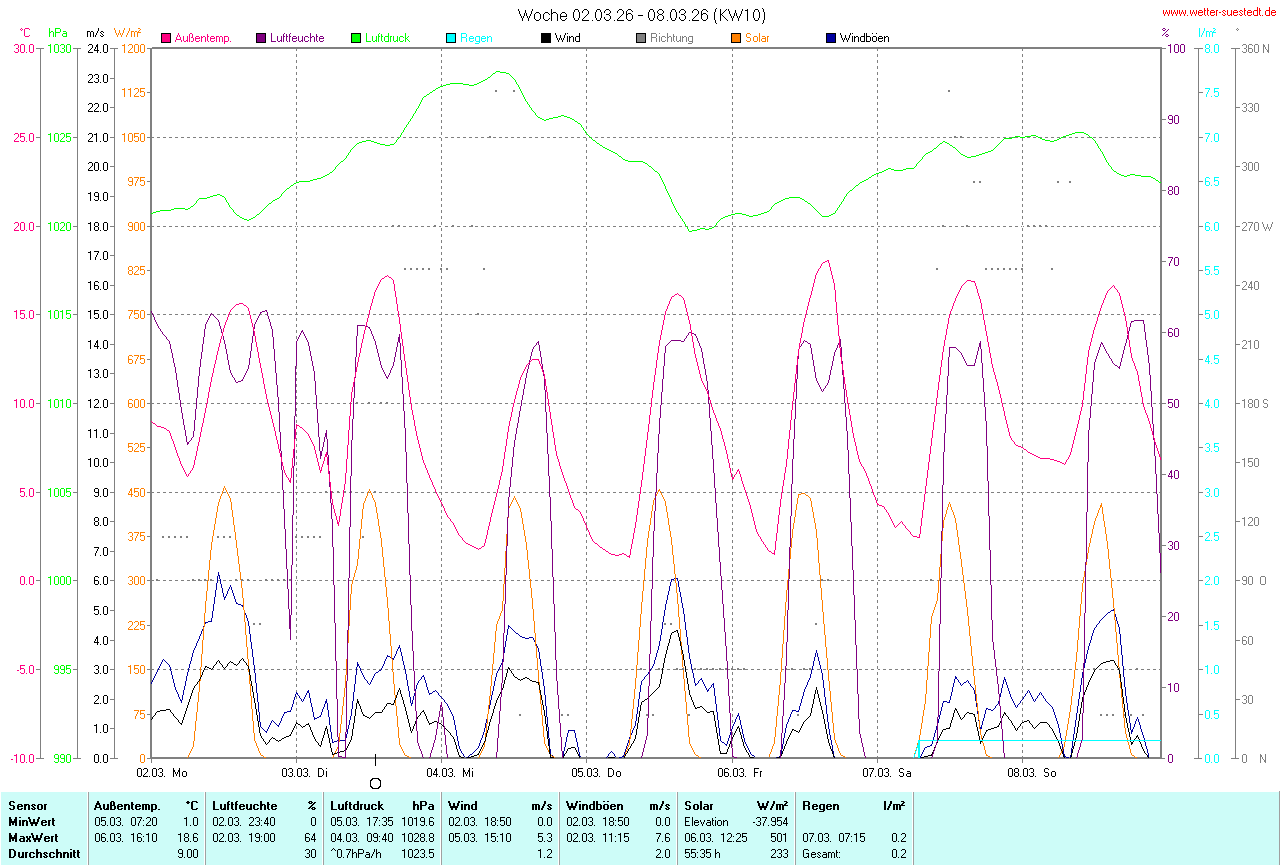Image resolution: width=1280 pixels, height=865 pixels.
Task: Click the cyan Regen legend swatch
Action: 451,38
